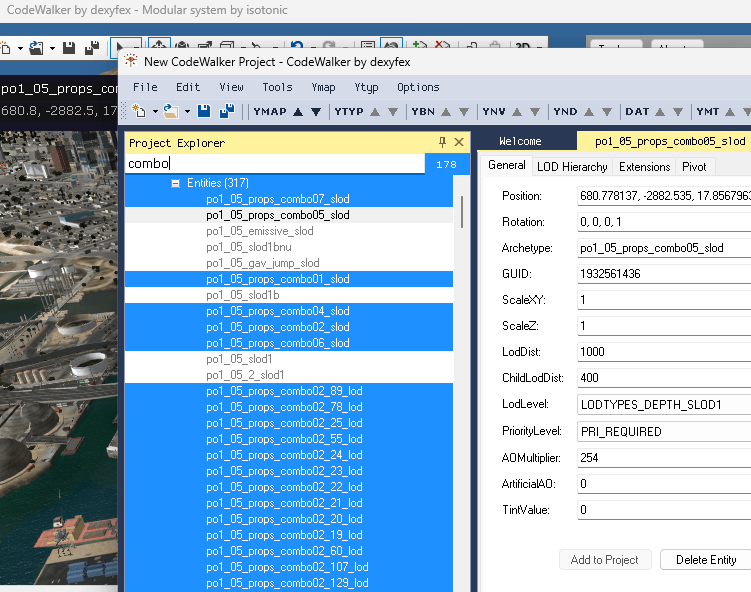Open the Tools menu
This screenshot has width=751, height=592.
[x=277, y=87]
